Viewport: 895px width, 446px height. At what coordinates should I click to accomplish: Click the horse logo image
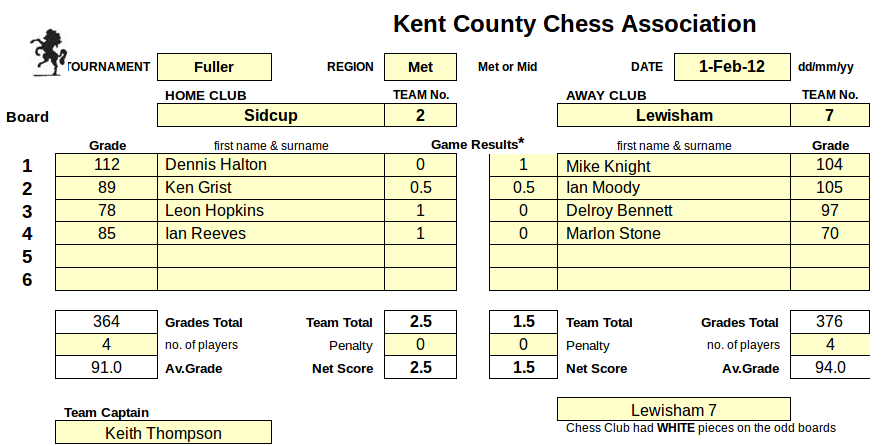(x=49, y=53)
